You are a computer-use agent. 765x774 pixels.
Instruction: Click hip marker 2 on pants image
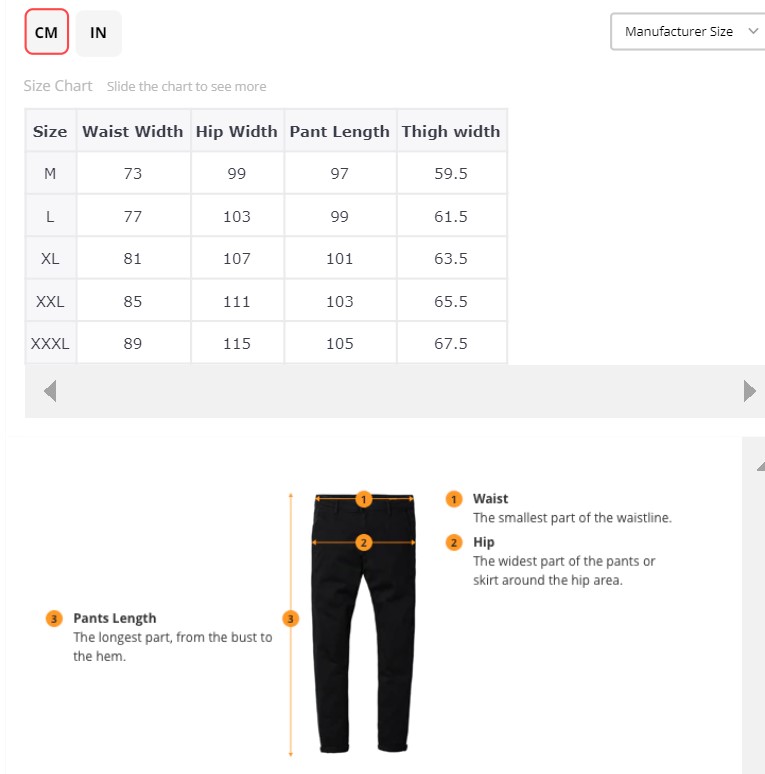[x=364, y=543]
